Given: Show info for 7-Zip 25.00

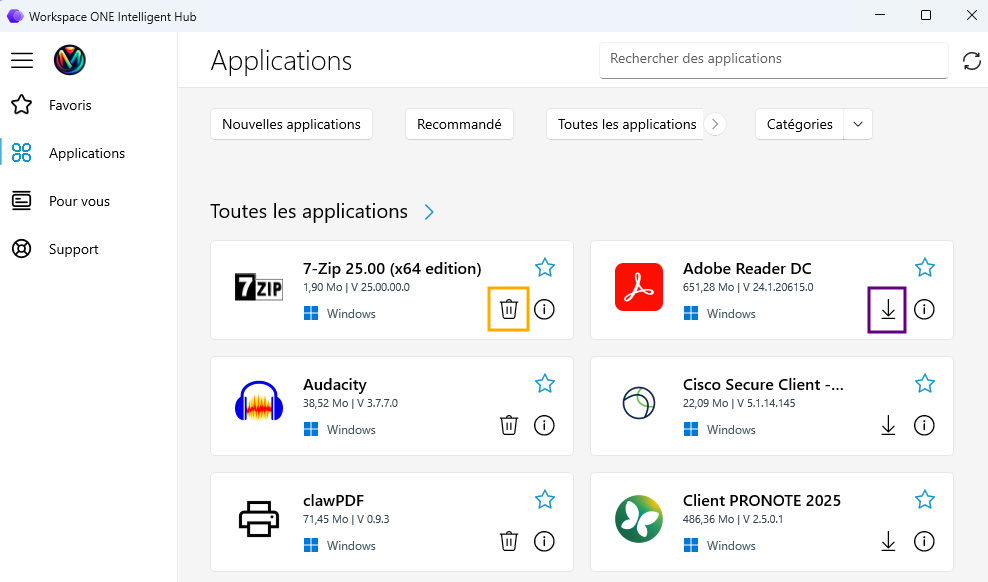Looking at the screenshot, I should 544,309.
